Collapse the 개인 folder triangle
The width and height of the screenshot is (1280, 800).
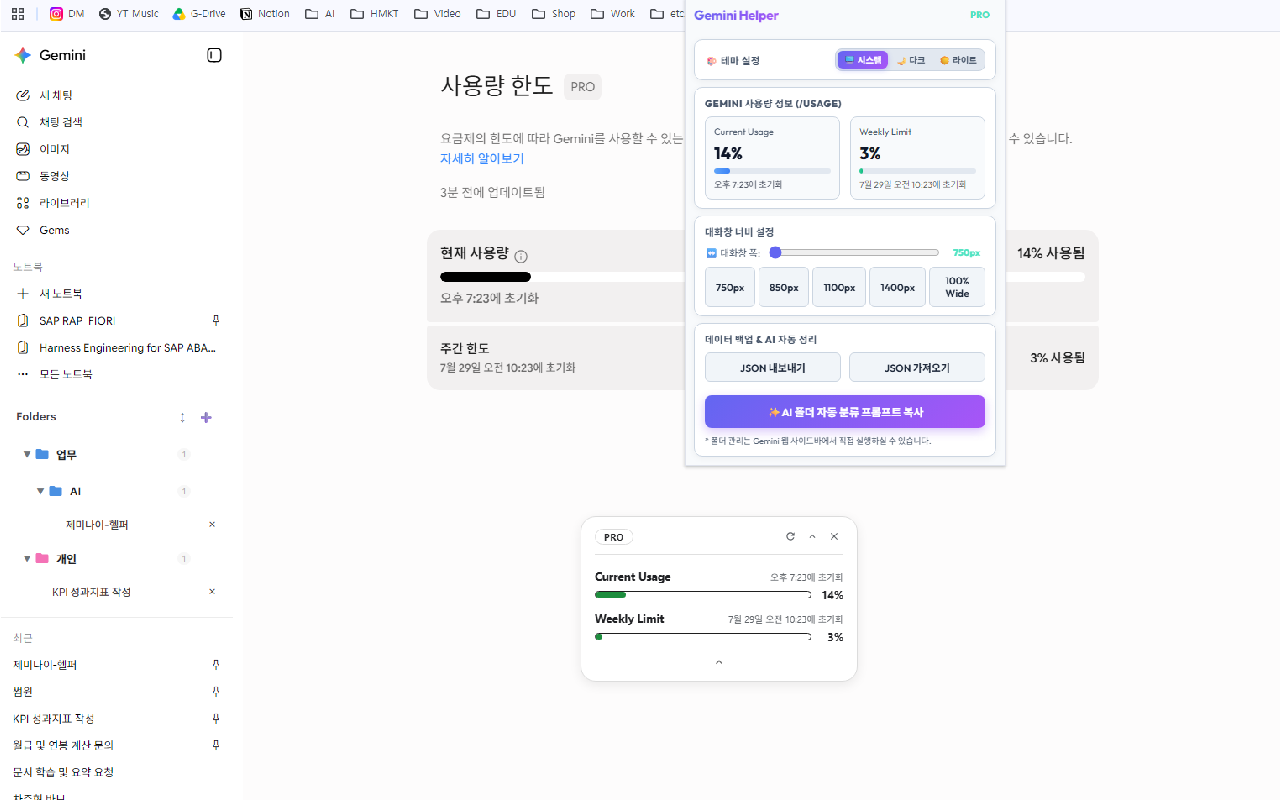pyautogui.click(x=27, y=559)
